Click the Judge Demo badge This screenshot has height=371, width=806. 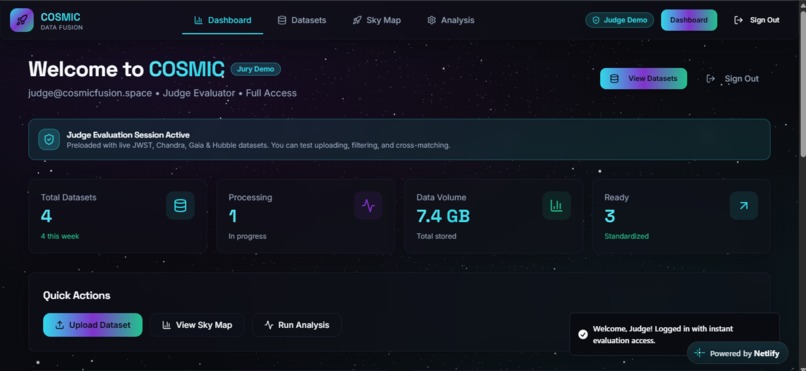click(619, 20)
